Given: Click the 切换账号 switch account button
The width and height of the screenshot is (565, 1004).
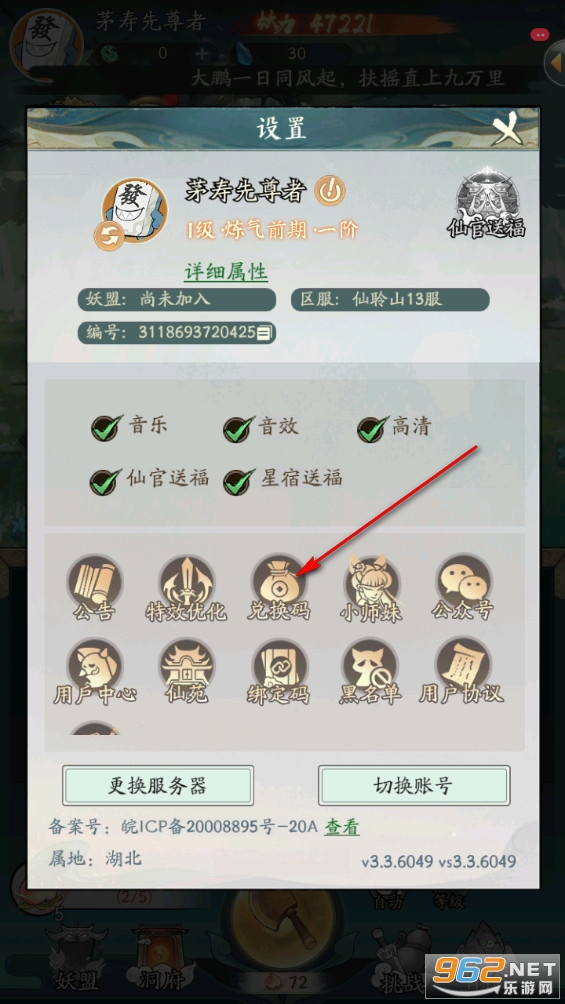Looking at the screenshot, I should coord(414,786).
